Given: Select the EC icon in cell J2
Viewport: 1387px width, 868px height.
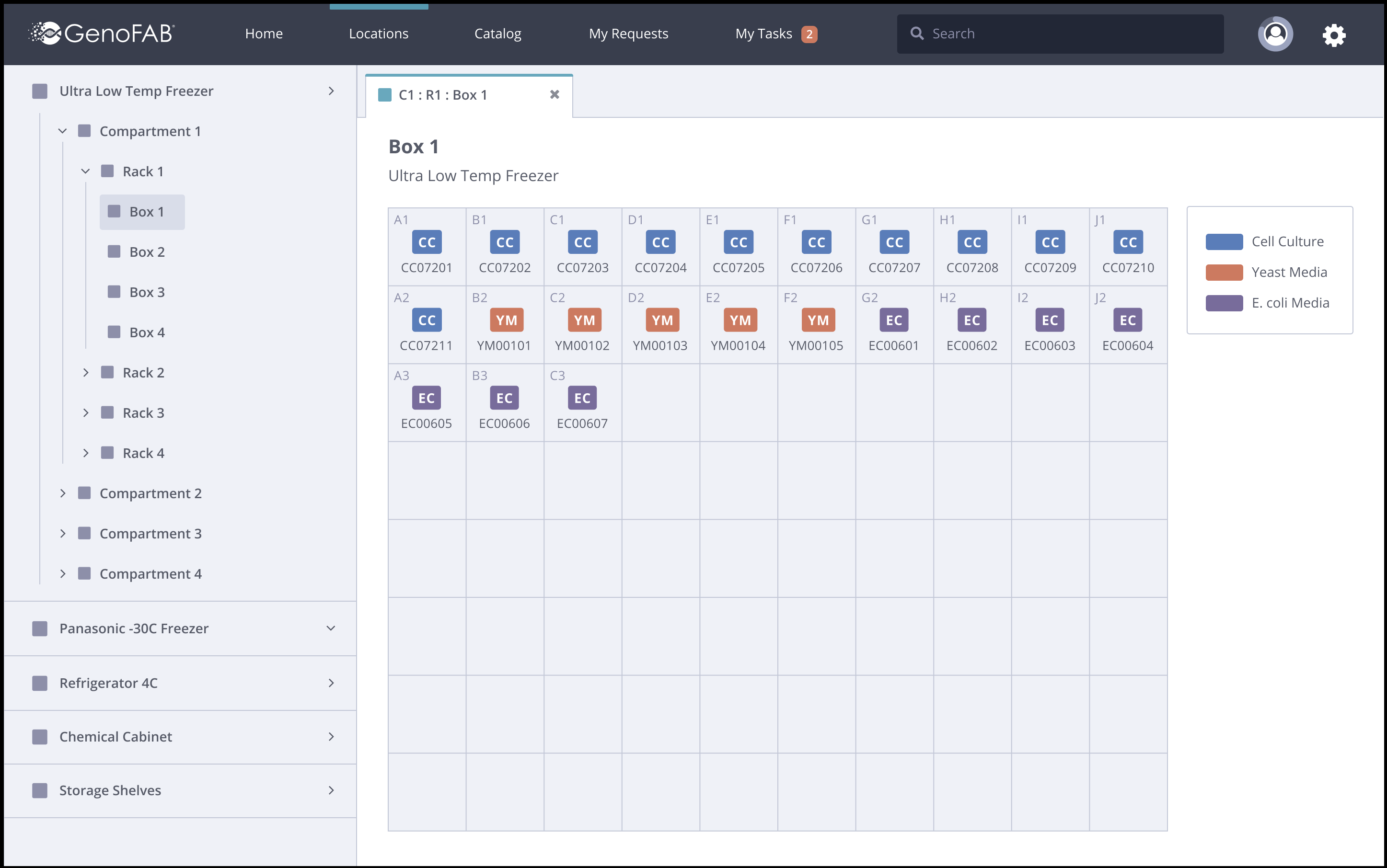Looking at the screenshot, I should (1127, 320).
